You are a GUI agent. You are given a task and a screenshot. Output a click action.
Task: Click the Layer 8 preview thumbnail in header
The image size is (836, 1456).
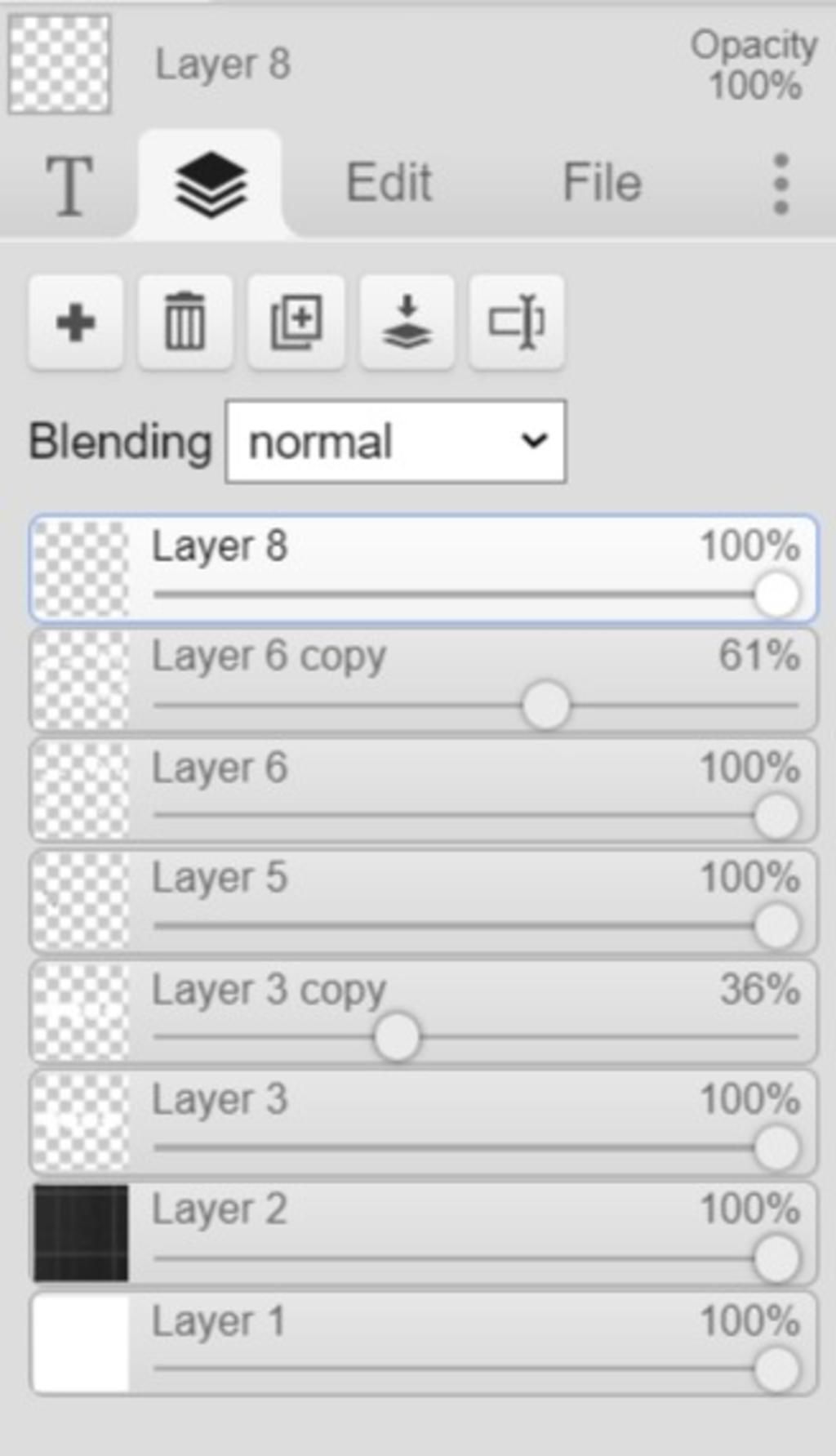coord(60,64)
